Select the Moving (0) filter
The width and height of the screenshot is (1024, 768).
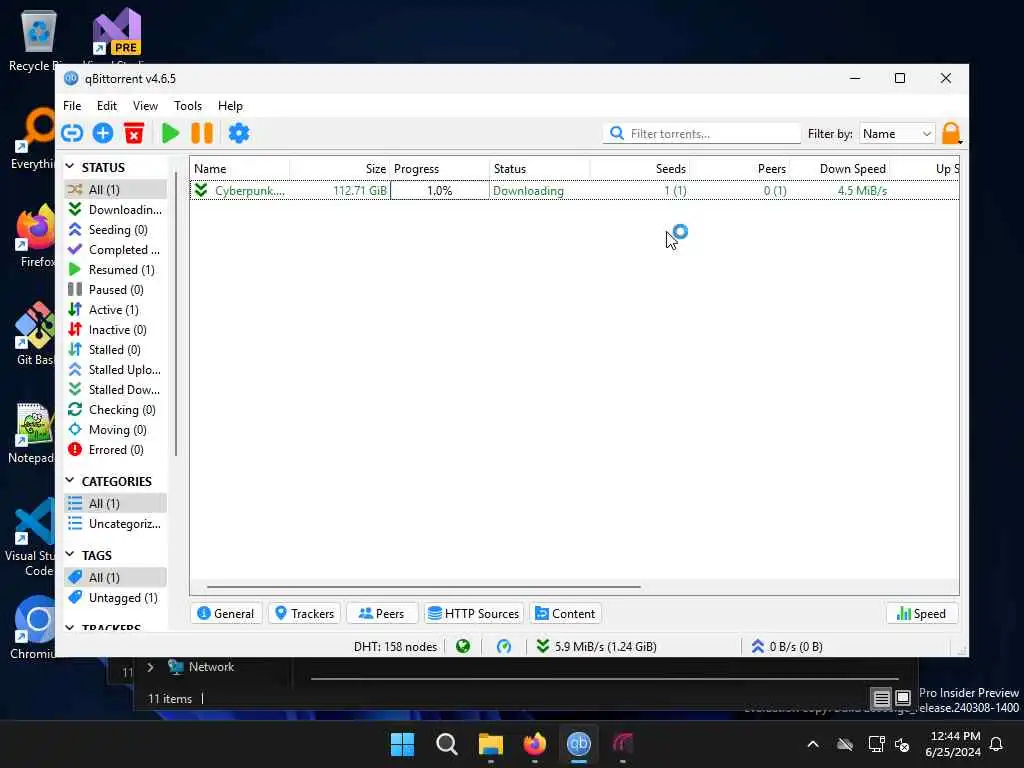115,430
